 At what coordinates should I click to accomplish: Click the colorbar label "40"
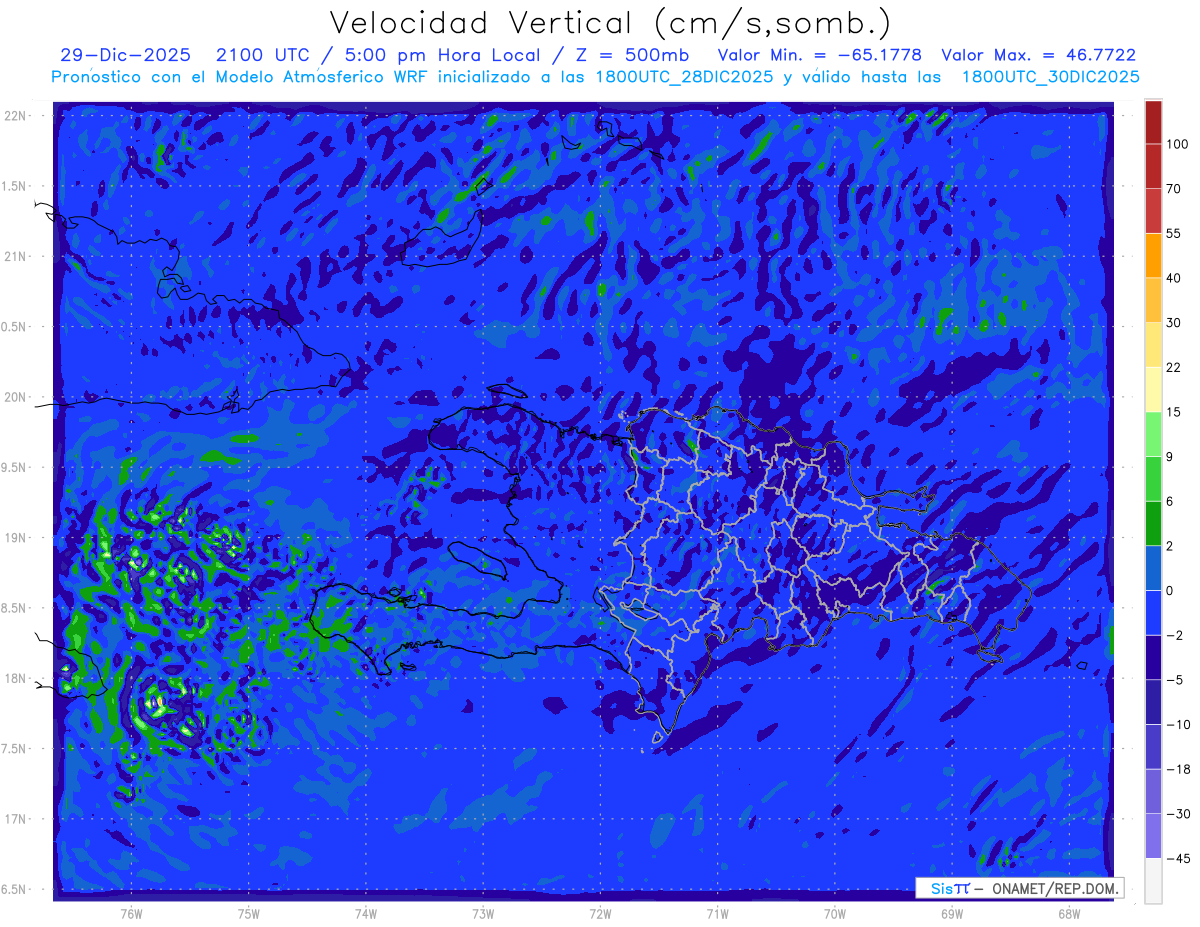pos(1175,278)
